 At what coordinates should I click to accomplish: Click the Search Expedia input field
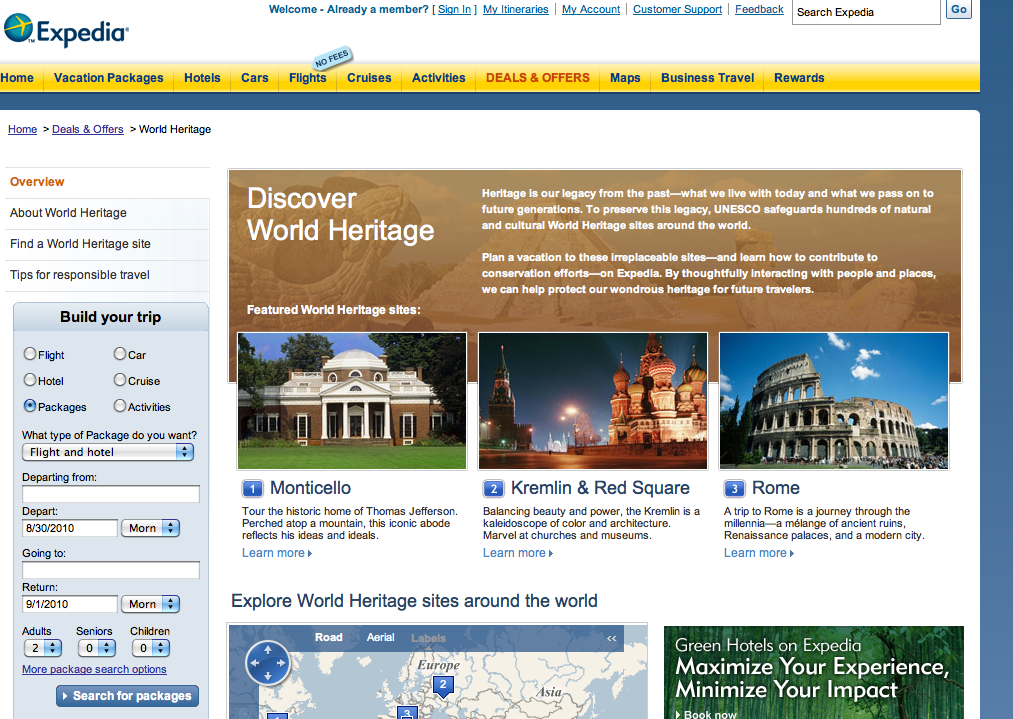tap(866, 12)
